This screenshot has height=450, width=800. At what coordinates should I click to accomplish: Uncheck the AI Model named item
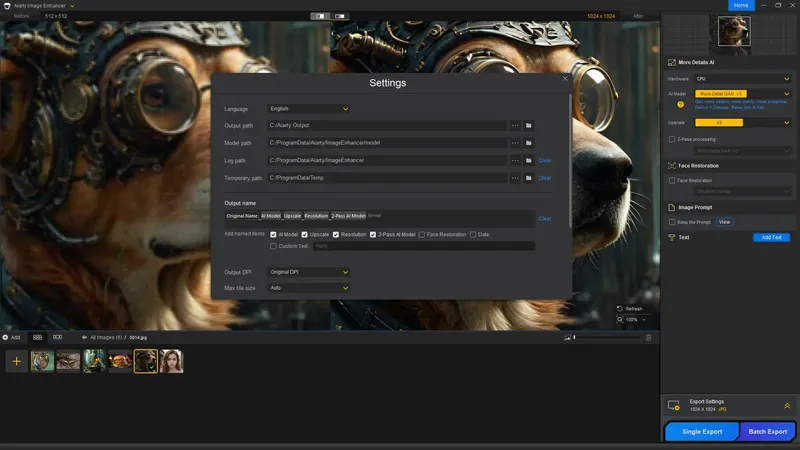[273, 235]
